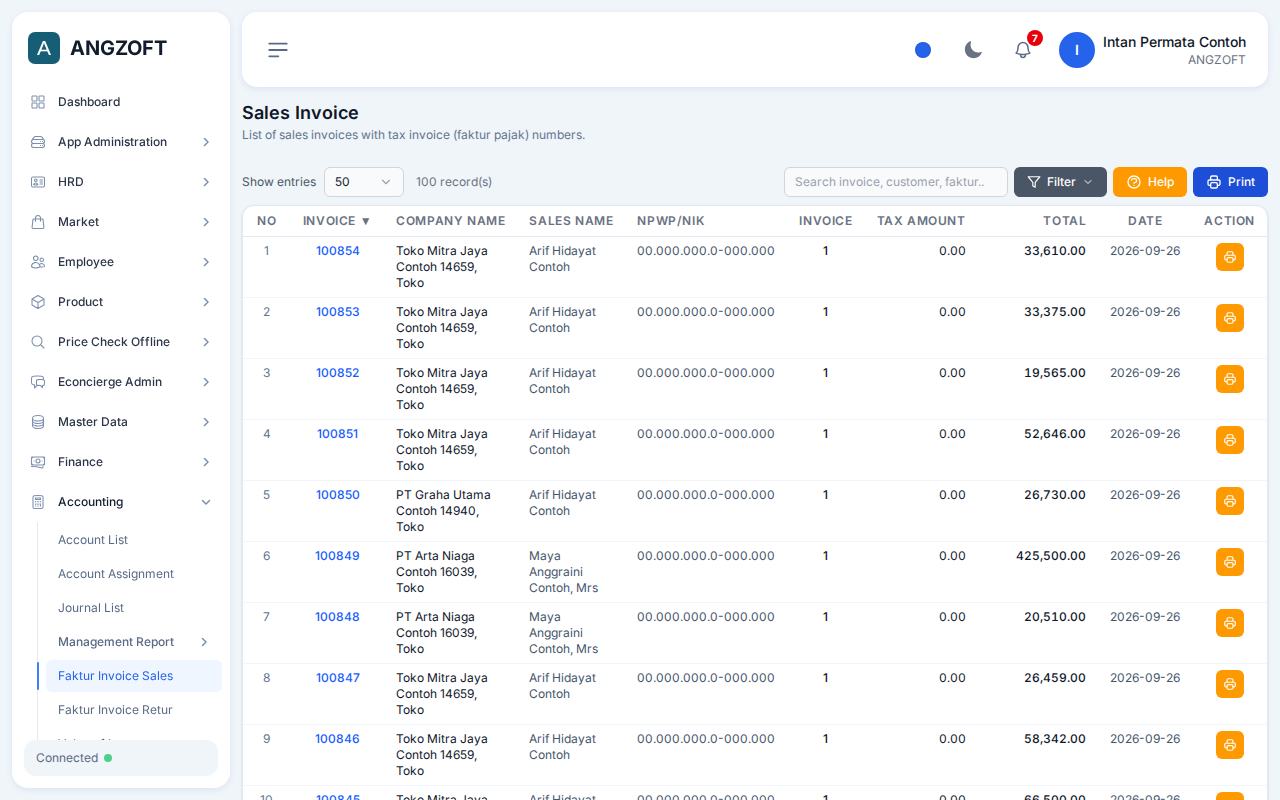The width and height of the screenshot is (1280, 800).
Task: Expand the Product menu
Action: [121, 302]
